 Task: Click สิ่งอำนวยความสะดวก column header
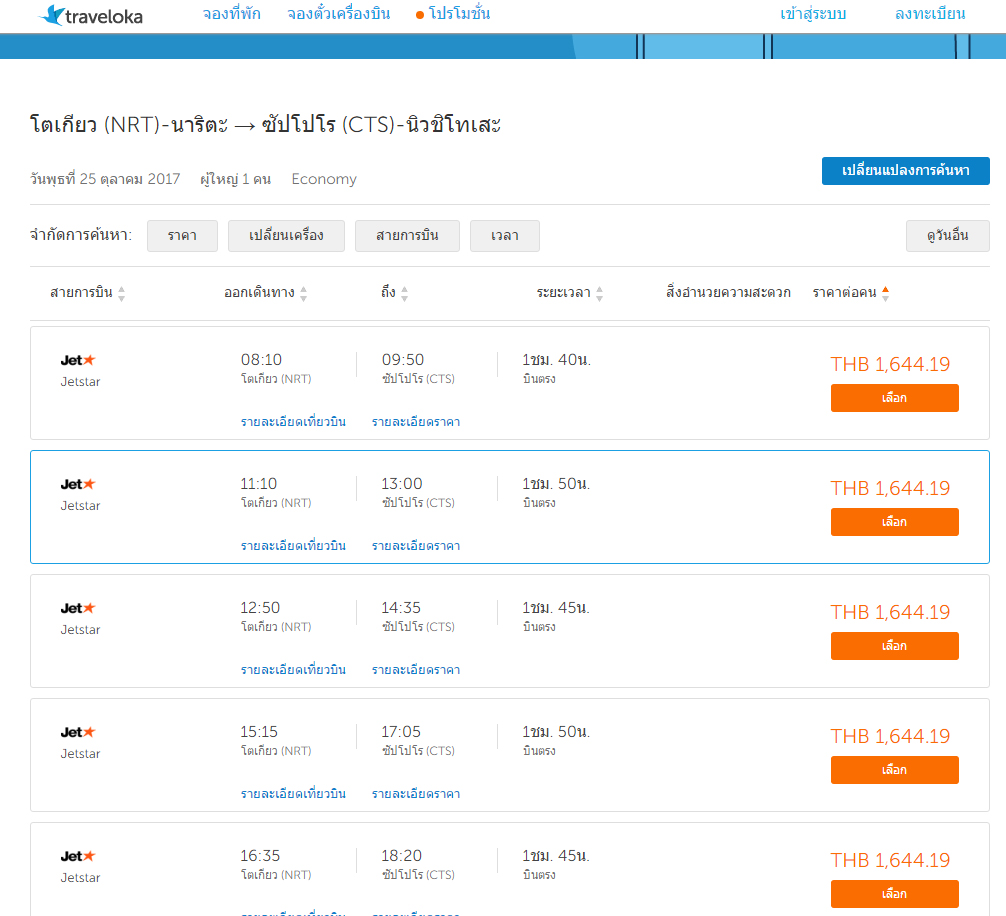click(728, 293)
